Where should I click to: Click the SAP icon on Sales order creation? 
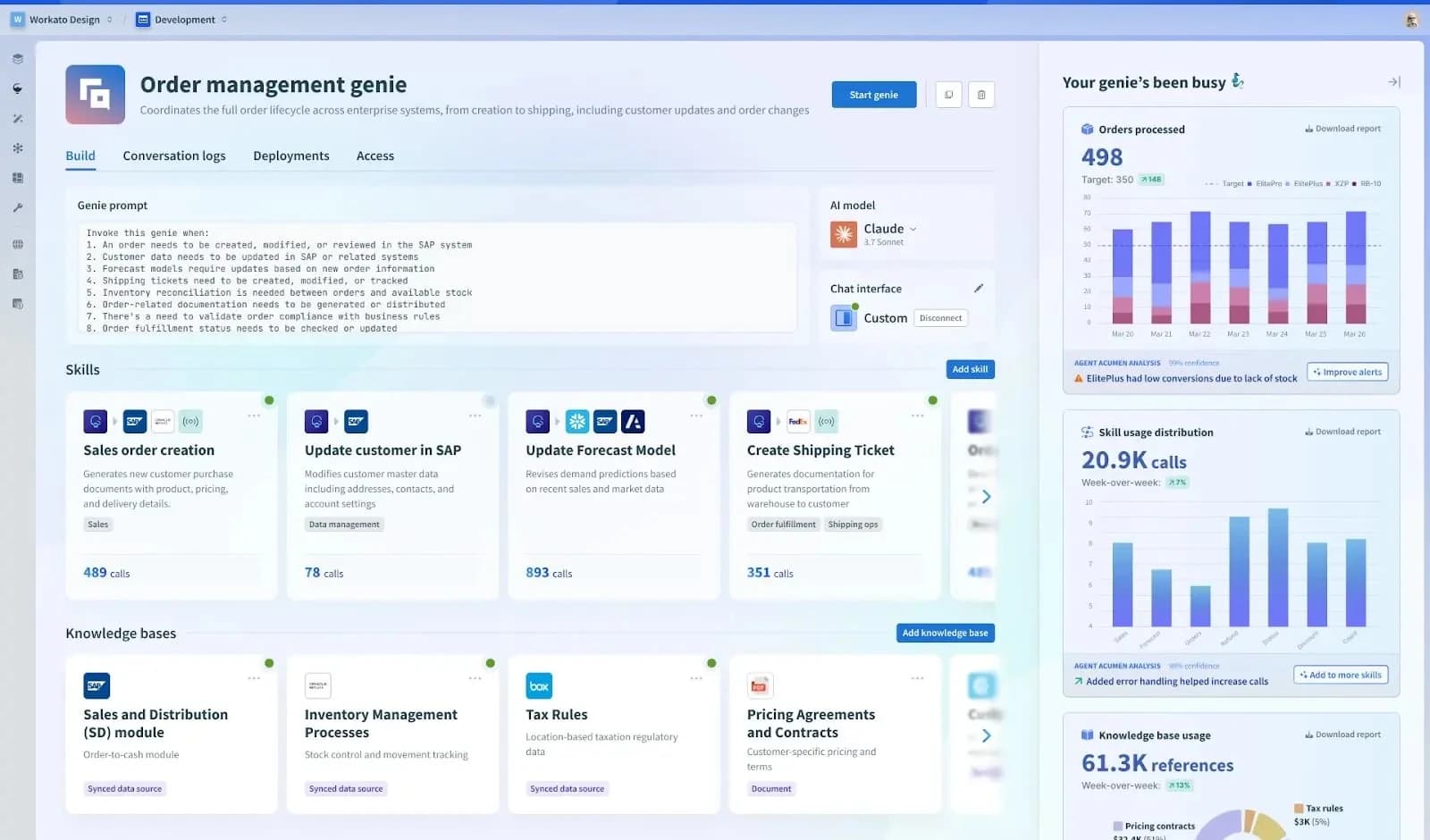[x=135, y=421]
